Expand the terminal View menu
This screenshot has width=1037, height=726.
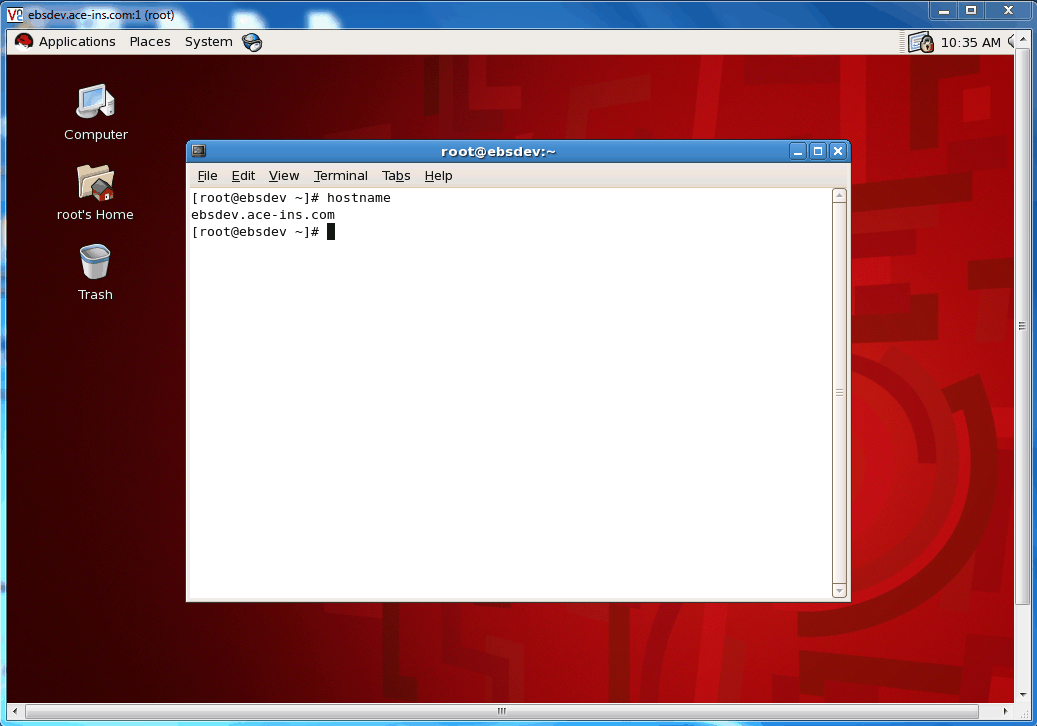point(284,176)
